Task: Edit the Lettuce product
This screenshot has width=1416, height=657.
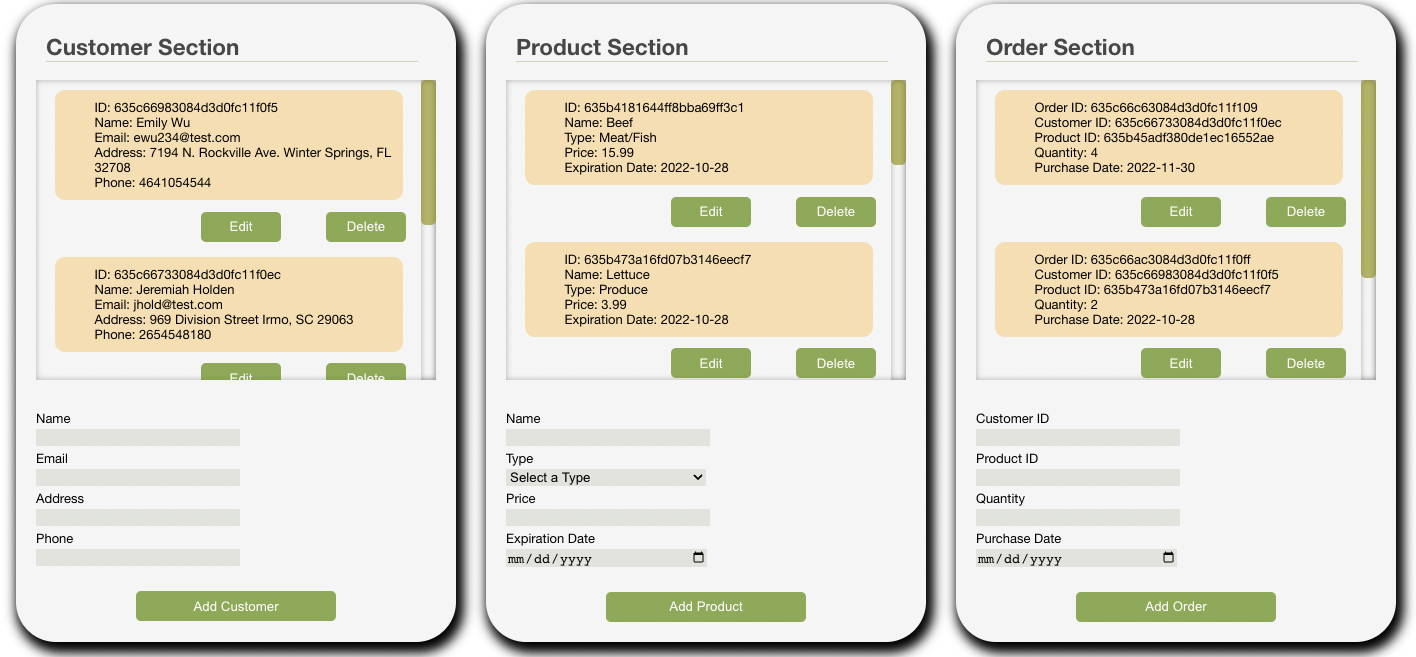Action: 711,363
